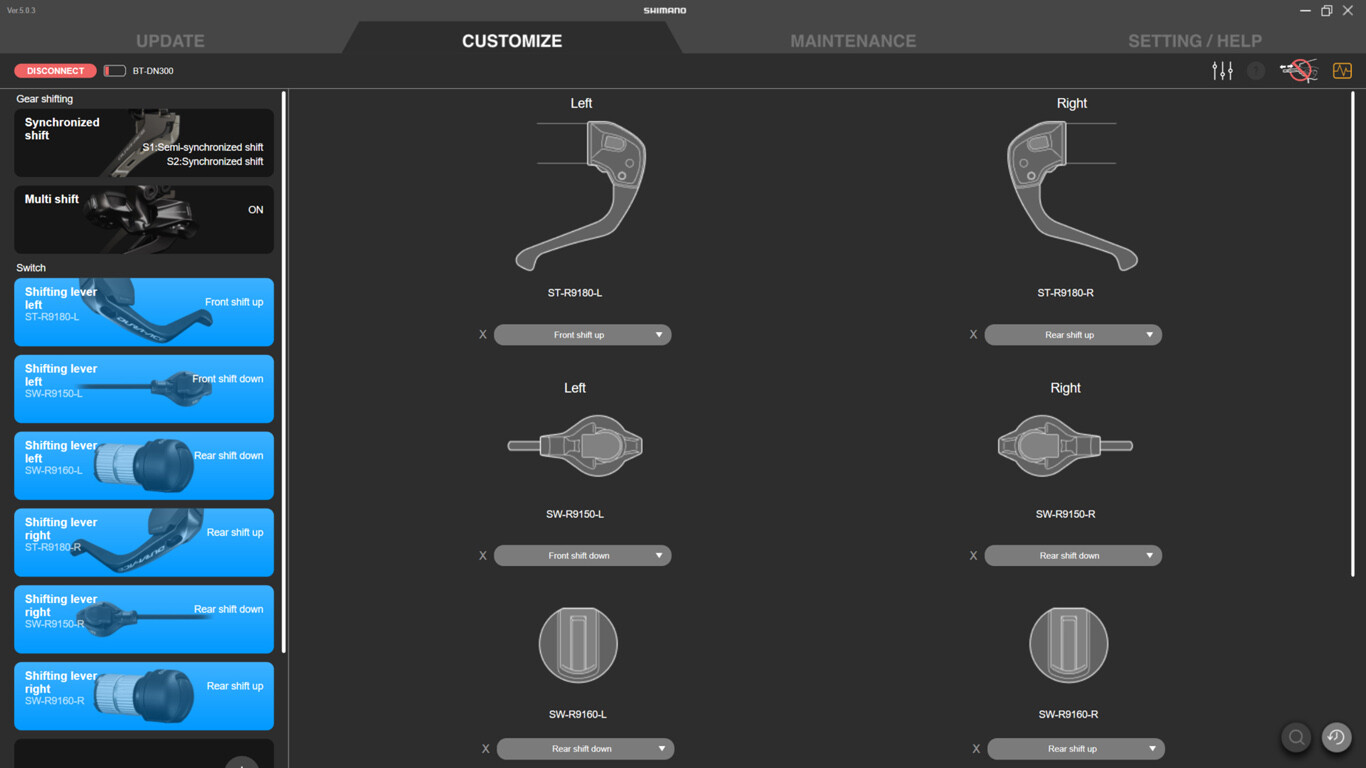The width and height of the screenshot is (1366, 768).
Task: Select Shifting lever left SW-R9150-L card
Action: [x=144, y=389]
